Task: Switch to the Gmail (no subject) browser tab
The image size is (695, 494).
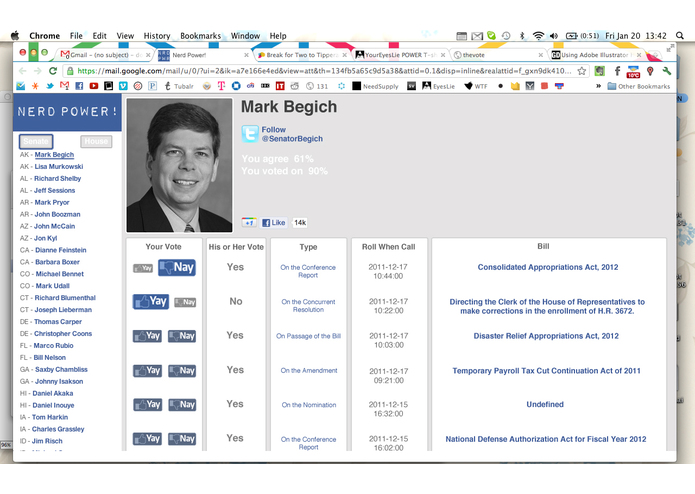Action: tap(105, 55)
